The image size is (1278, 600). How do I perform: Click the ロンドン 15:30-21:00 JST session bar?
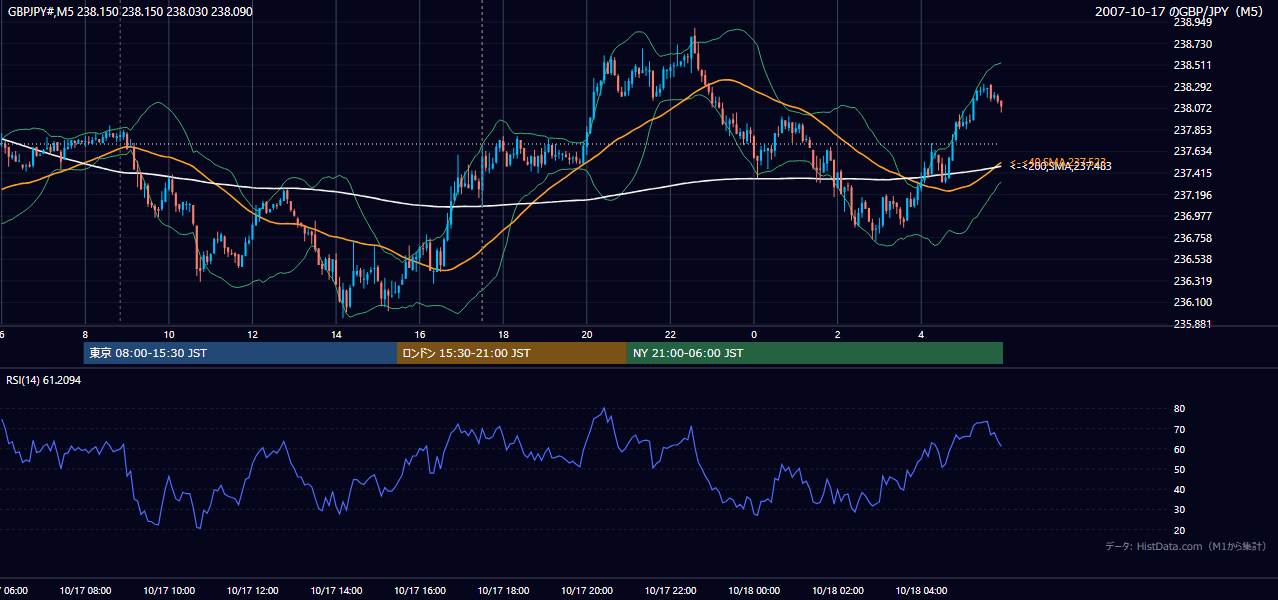(x=512, y=353)
